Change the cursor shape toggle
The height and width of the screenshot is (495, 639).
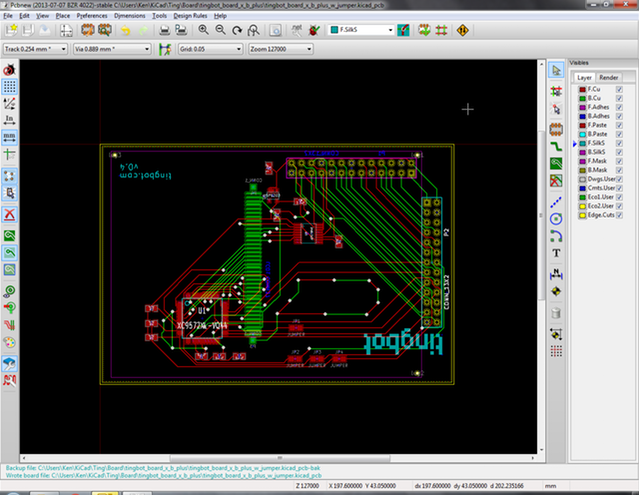[x=9, y=154]
